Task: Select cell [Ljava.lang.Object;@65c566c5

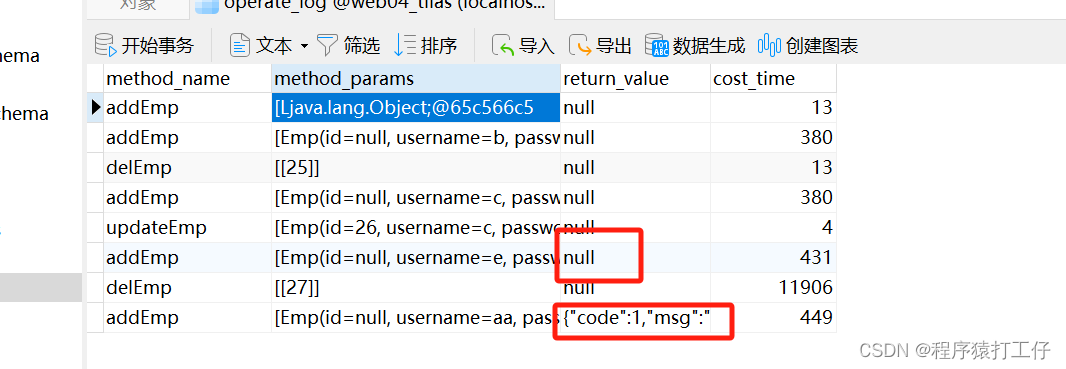Action: click(415, 108)
